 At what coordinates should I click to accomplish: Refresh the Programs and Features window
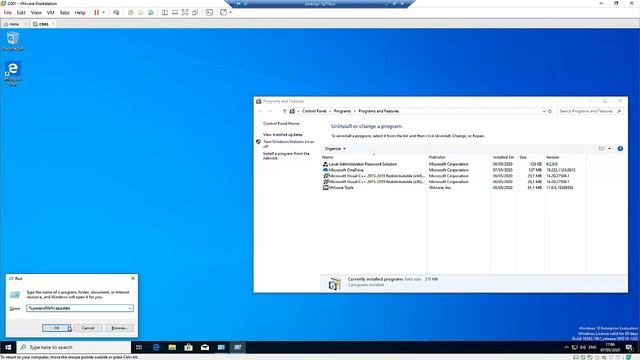point(550,111)
